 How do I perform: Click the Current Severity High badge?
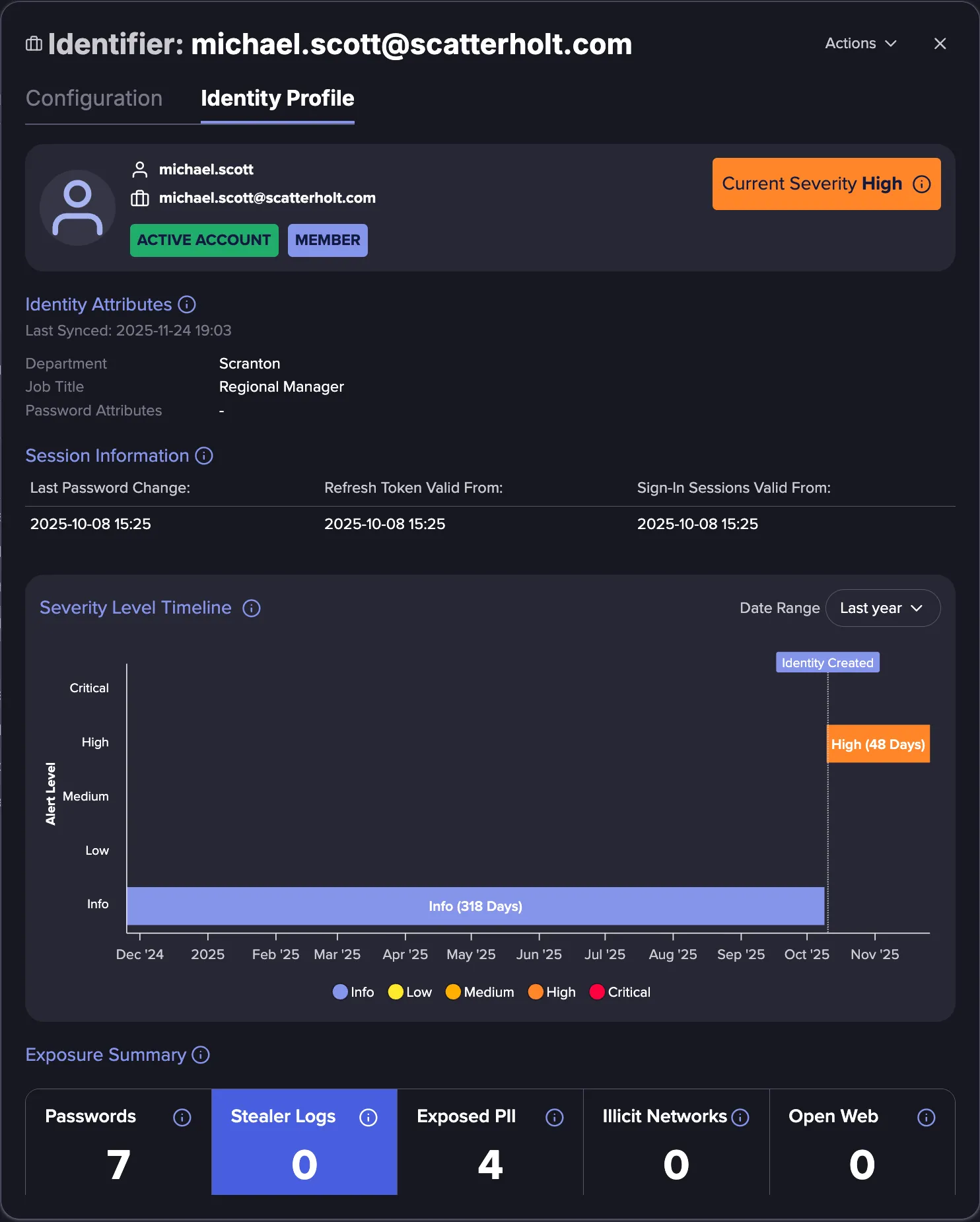(826, 184)
